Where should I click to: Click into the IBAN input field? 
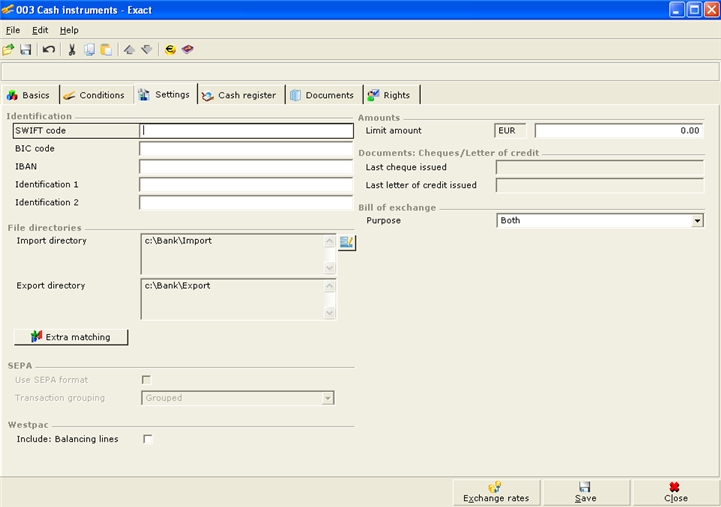tap(246, 166)
